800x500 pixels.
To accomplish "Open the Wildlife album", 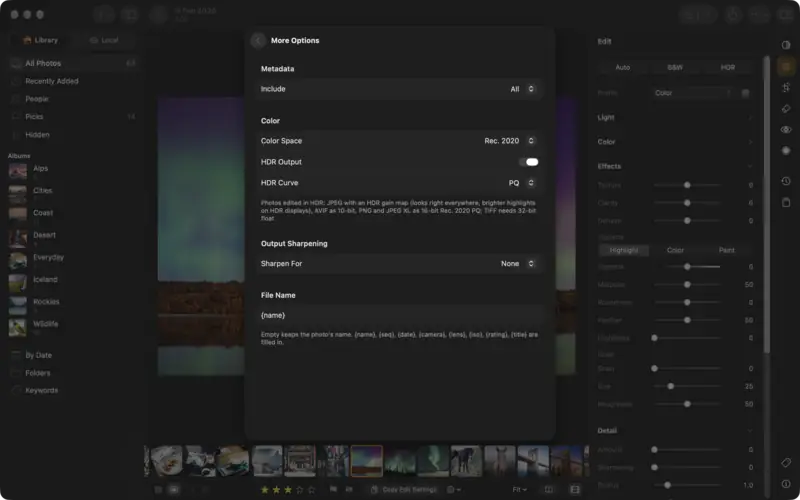I will [73, 328].
